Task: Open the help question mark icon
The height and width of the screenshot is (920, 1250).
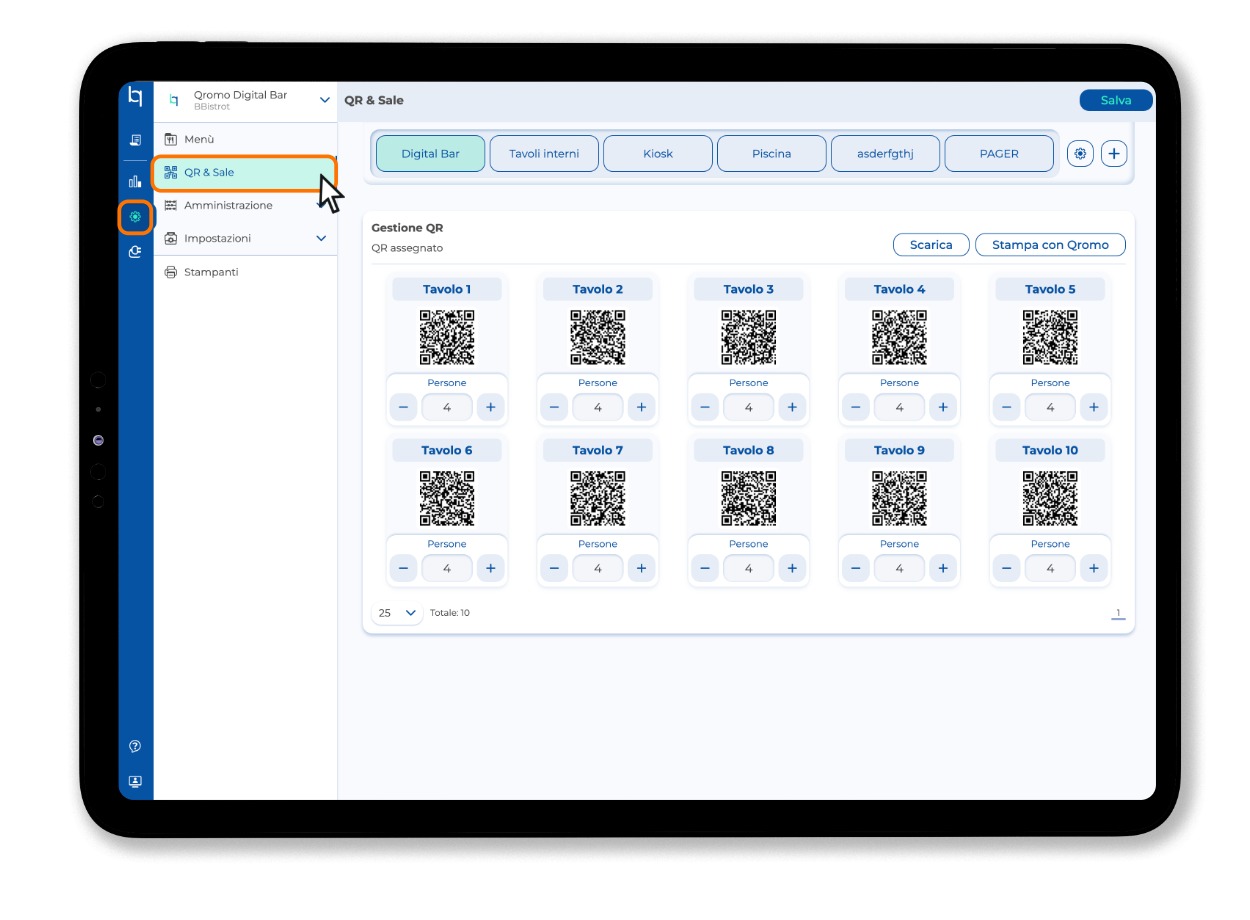Action: coord(135,746)
